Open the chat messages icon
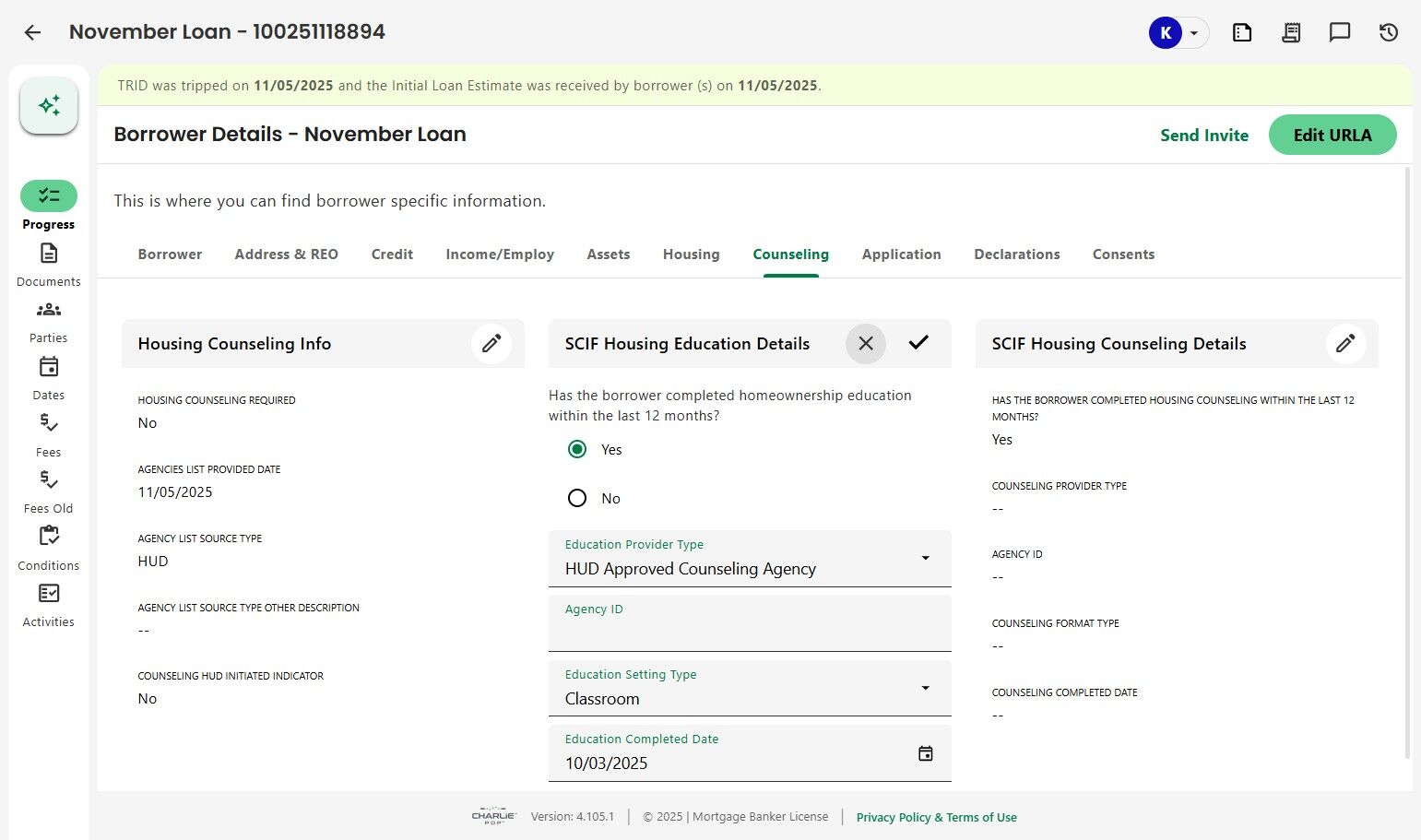The width and height of the screenshot is (1421, 840). tap(1340, 33)
